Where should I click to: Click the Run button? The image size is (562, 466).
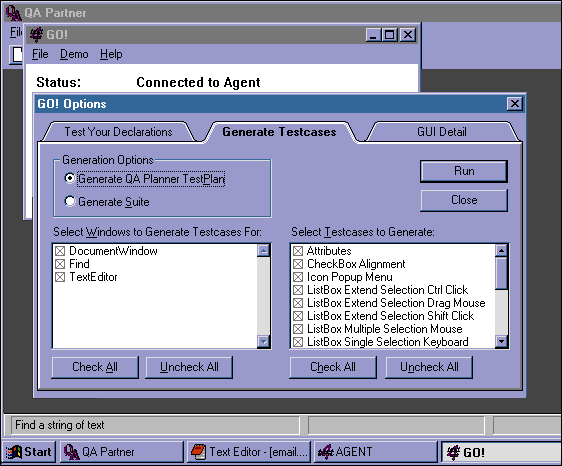pyautogui.click(x=464, y=171)
